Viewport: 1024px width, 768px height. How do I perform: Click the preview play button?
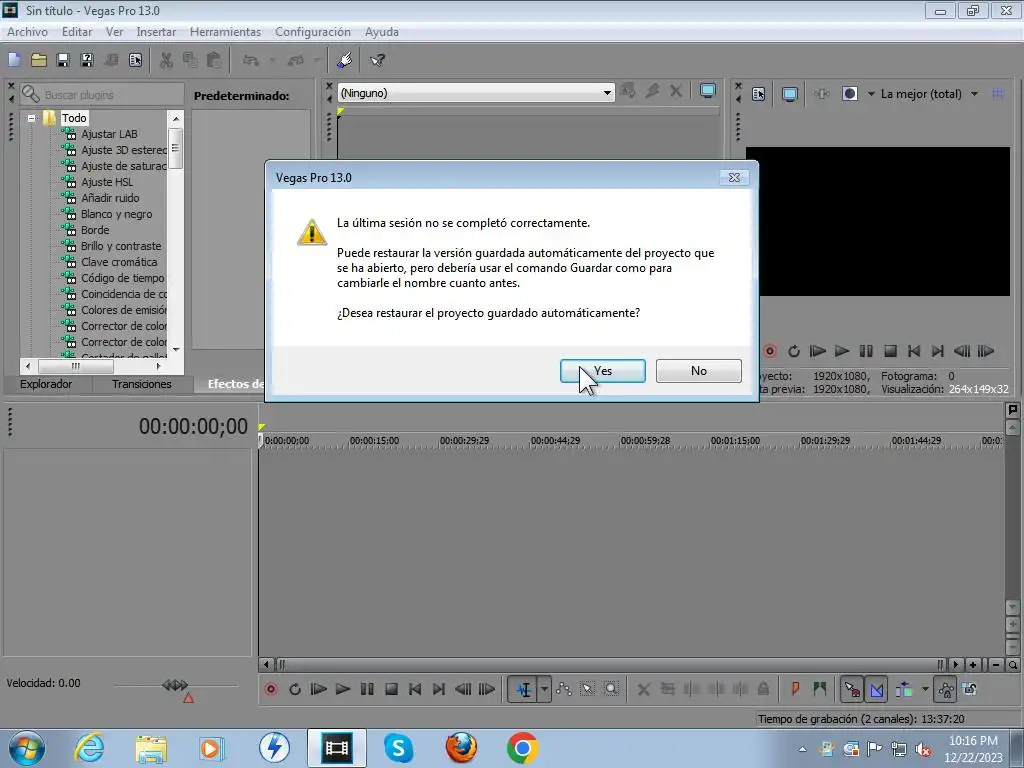click(x=842, y=351)
